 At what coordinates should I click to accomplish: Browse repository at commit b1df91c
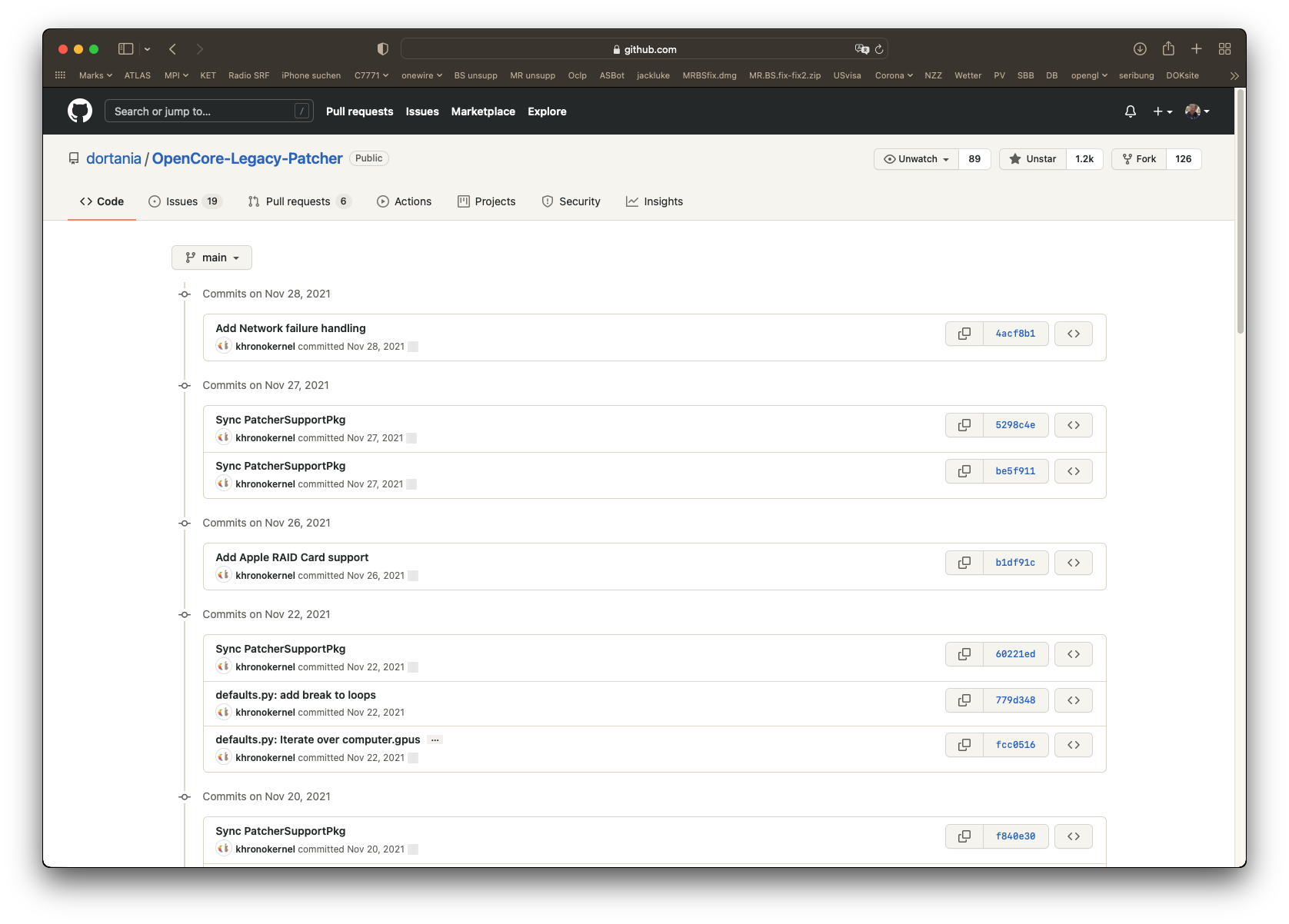coord(1074,563)
